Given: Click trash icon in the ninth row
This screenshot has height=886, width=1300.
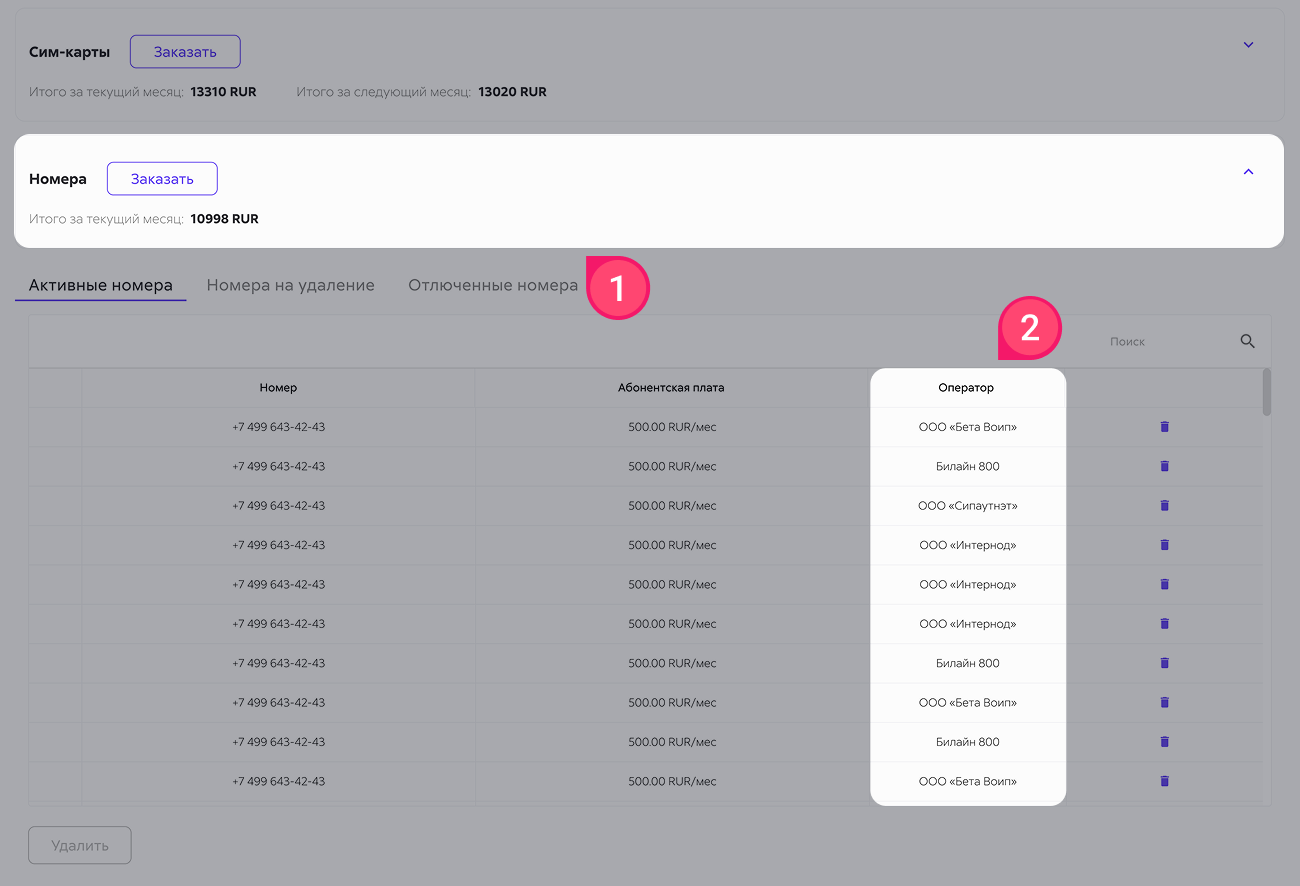Looking at the screenshot, I should (1164, 742).
